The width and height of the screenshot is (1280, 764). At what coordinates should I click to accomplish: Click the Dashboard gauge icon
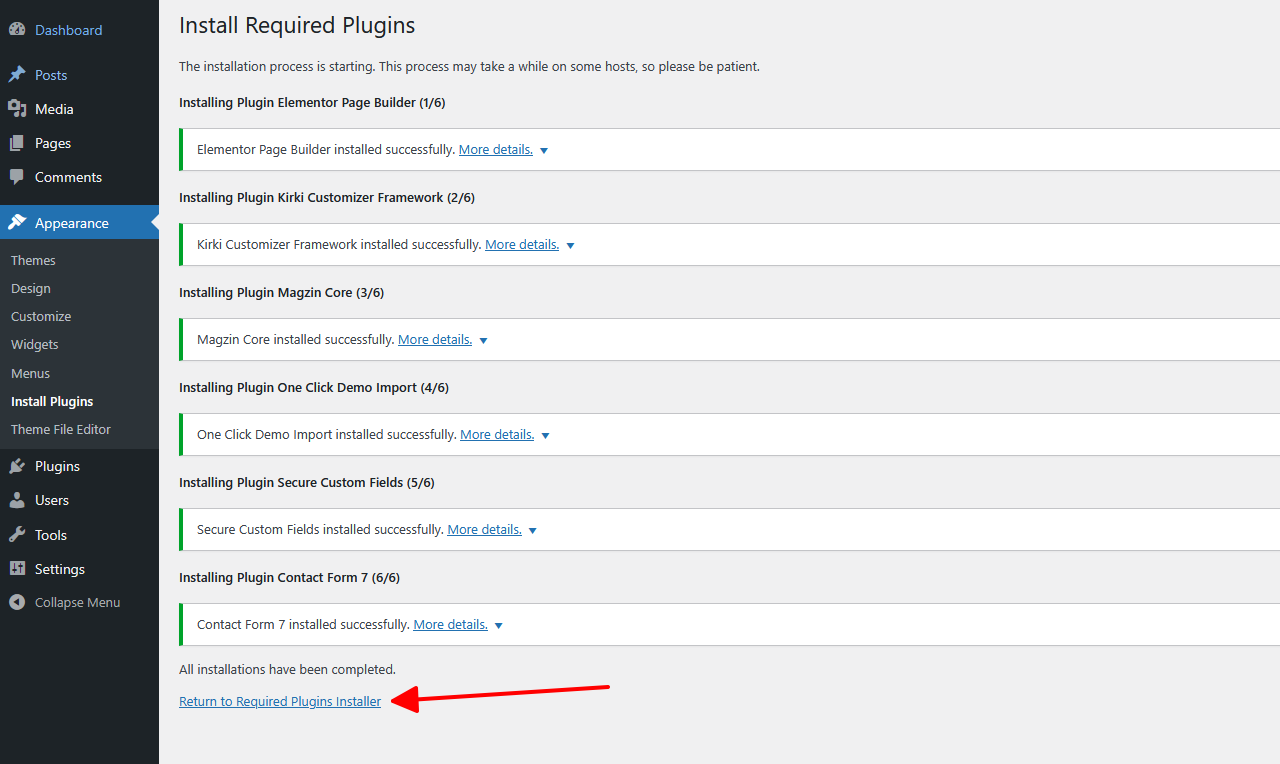17,30
